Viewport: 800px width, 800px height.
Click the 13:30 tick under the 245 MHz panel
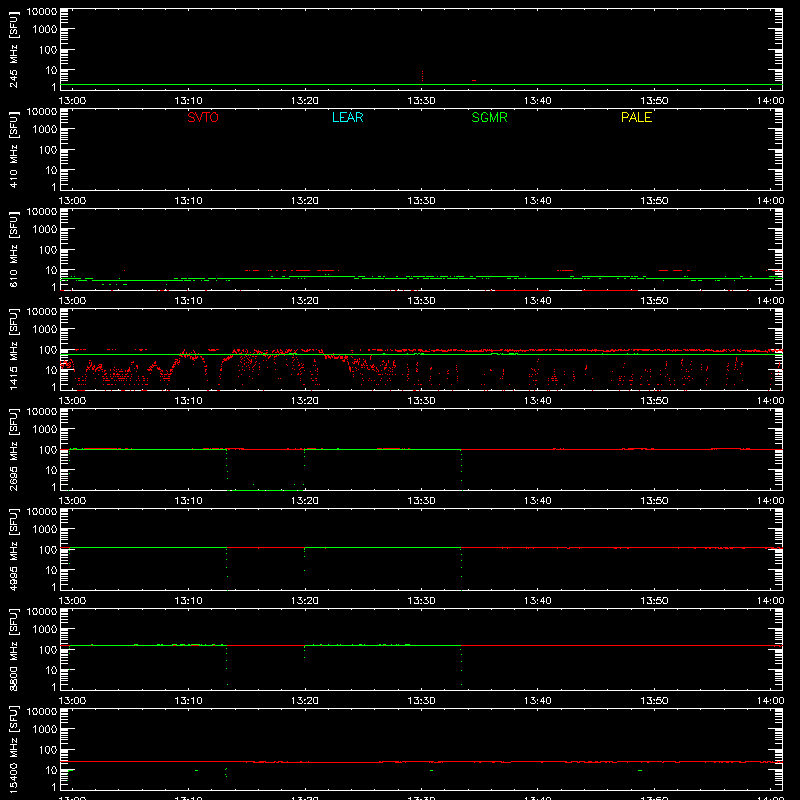click(421, 101)
